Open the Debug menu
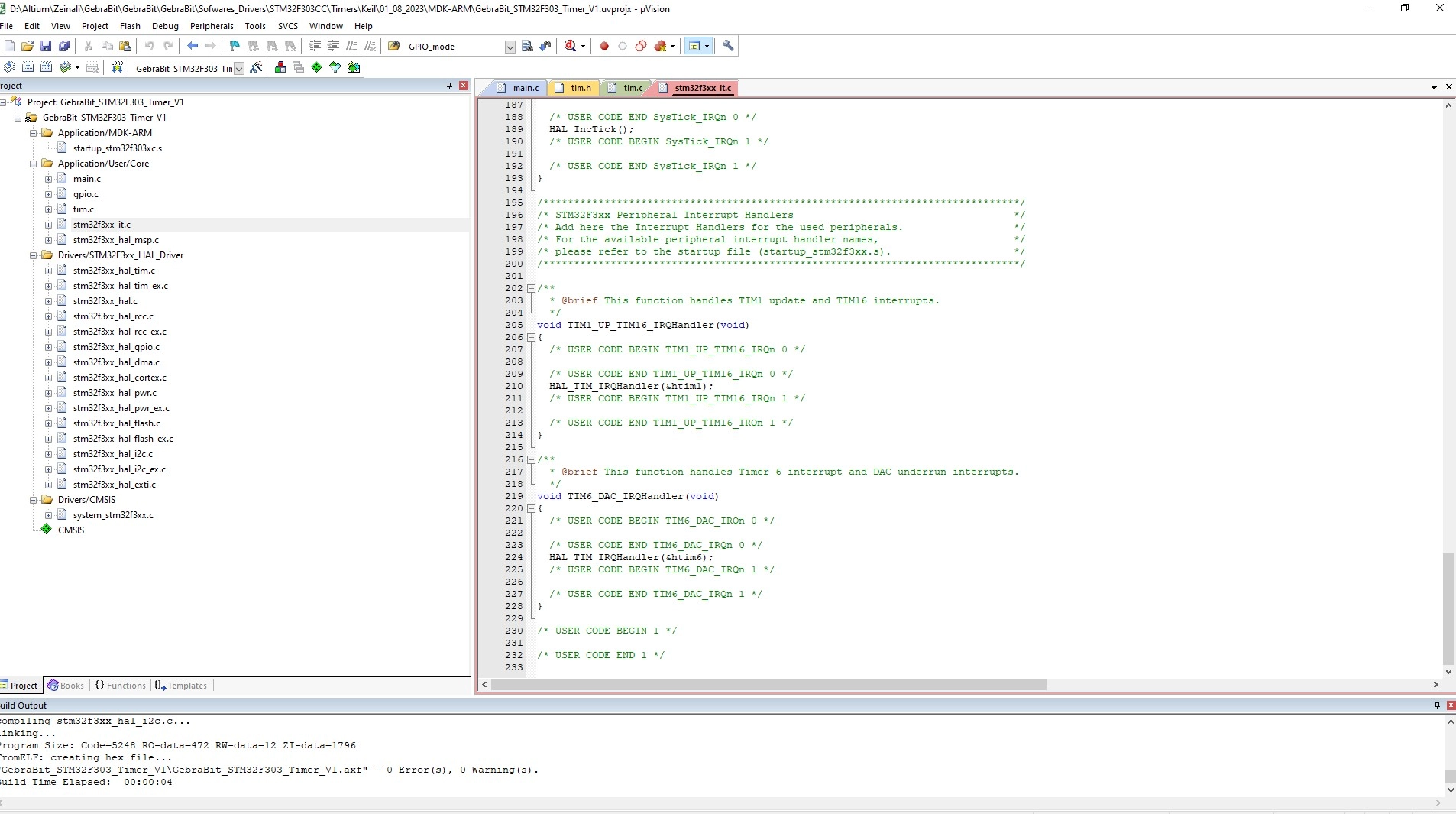Screen dimensions: 1456x814 165,26
